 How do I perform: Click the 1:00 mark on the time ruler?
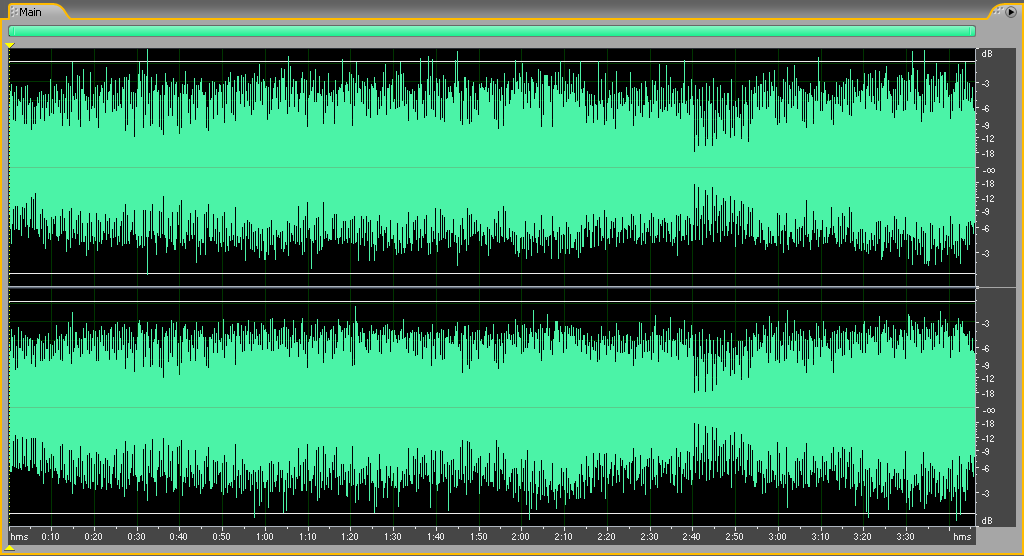(265, 537)
